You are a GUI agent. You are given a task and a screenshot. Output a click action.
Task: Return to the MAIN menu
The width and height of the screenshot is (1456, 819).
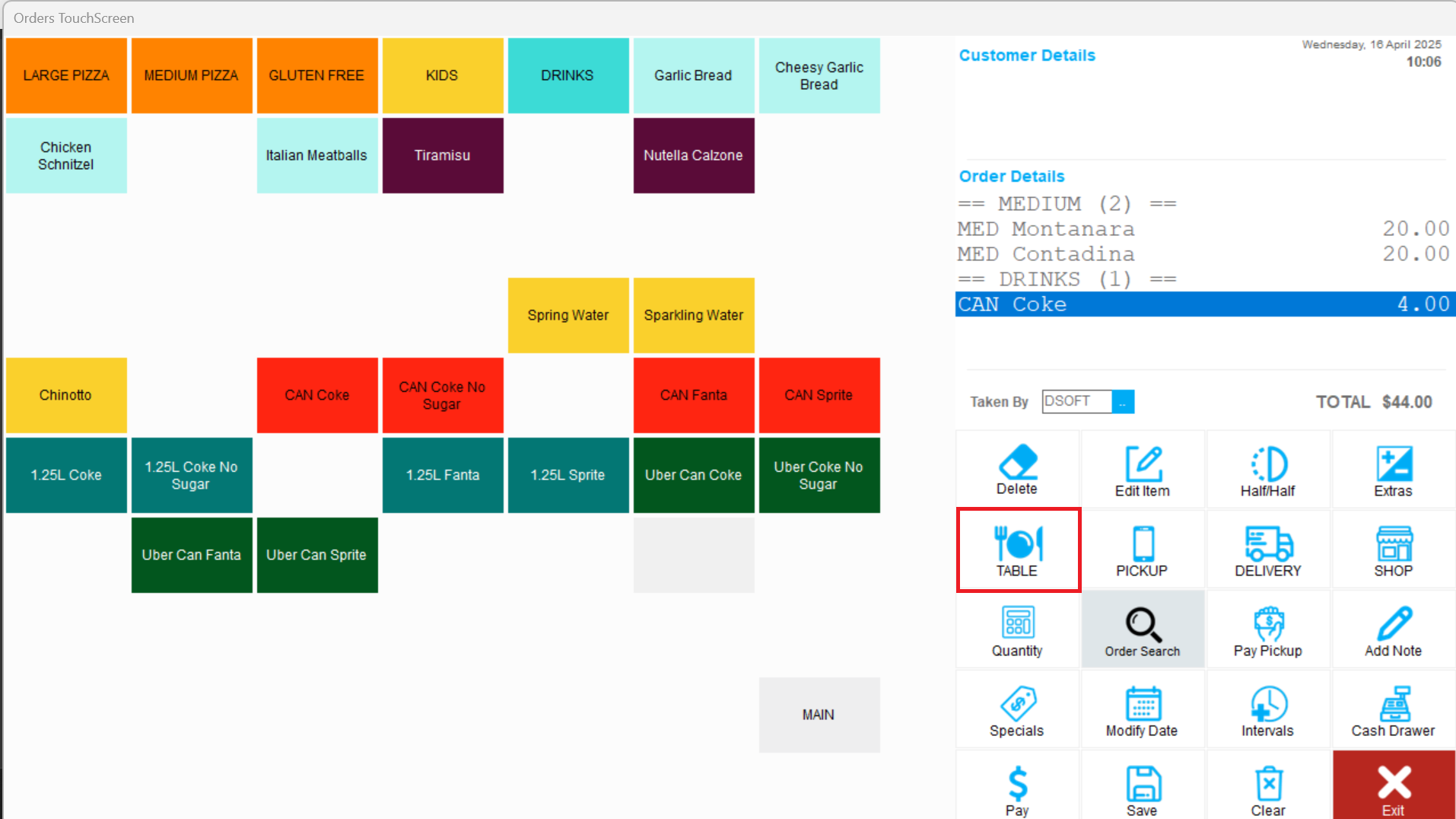(x=819, y=715)
